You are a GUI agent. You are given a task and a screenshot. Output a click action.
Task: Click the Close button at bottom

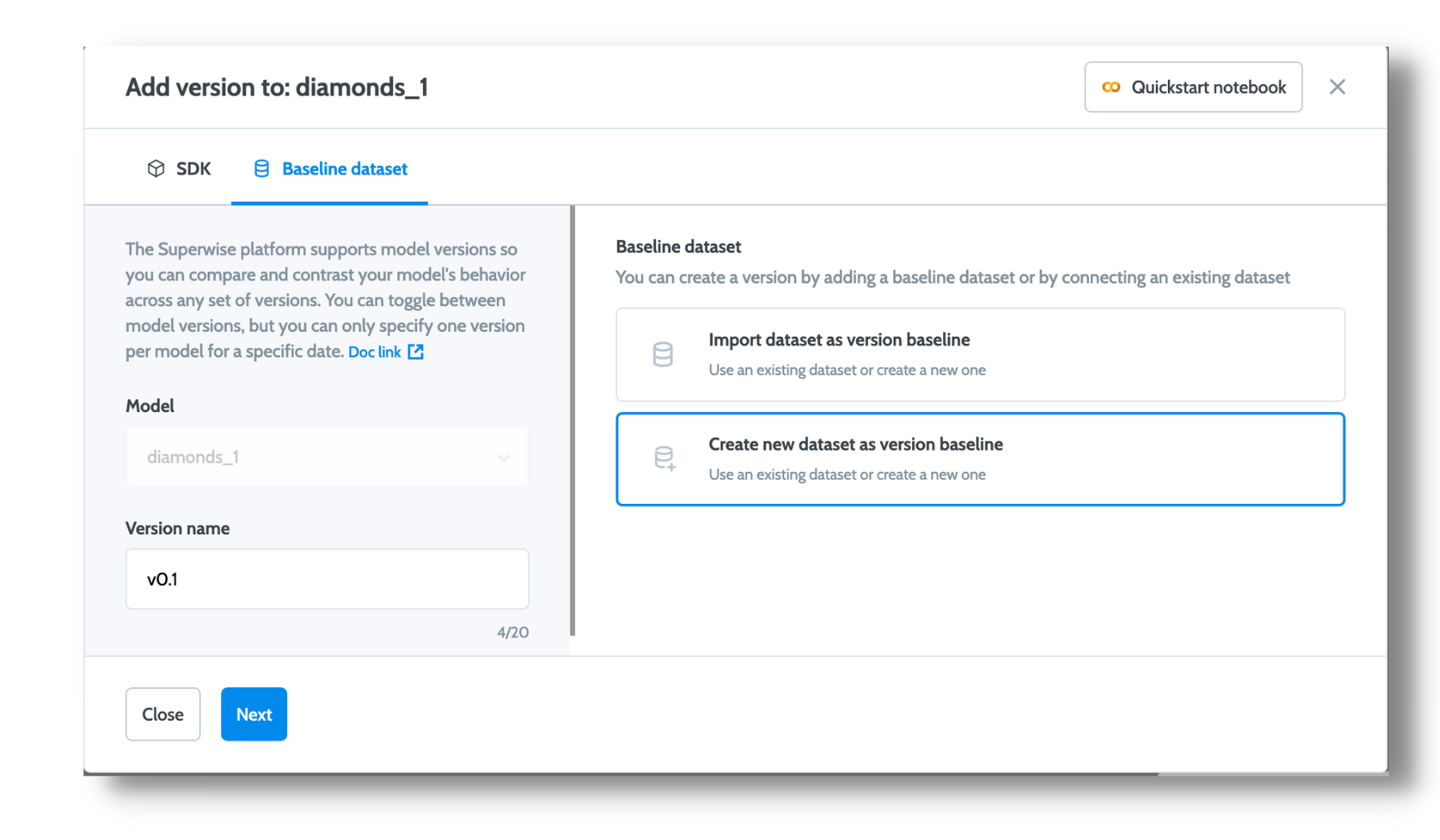click(162, 714)
